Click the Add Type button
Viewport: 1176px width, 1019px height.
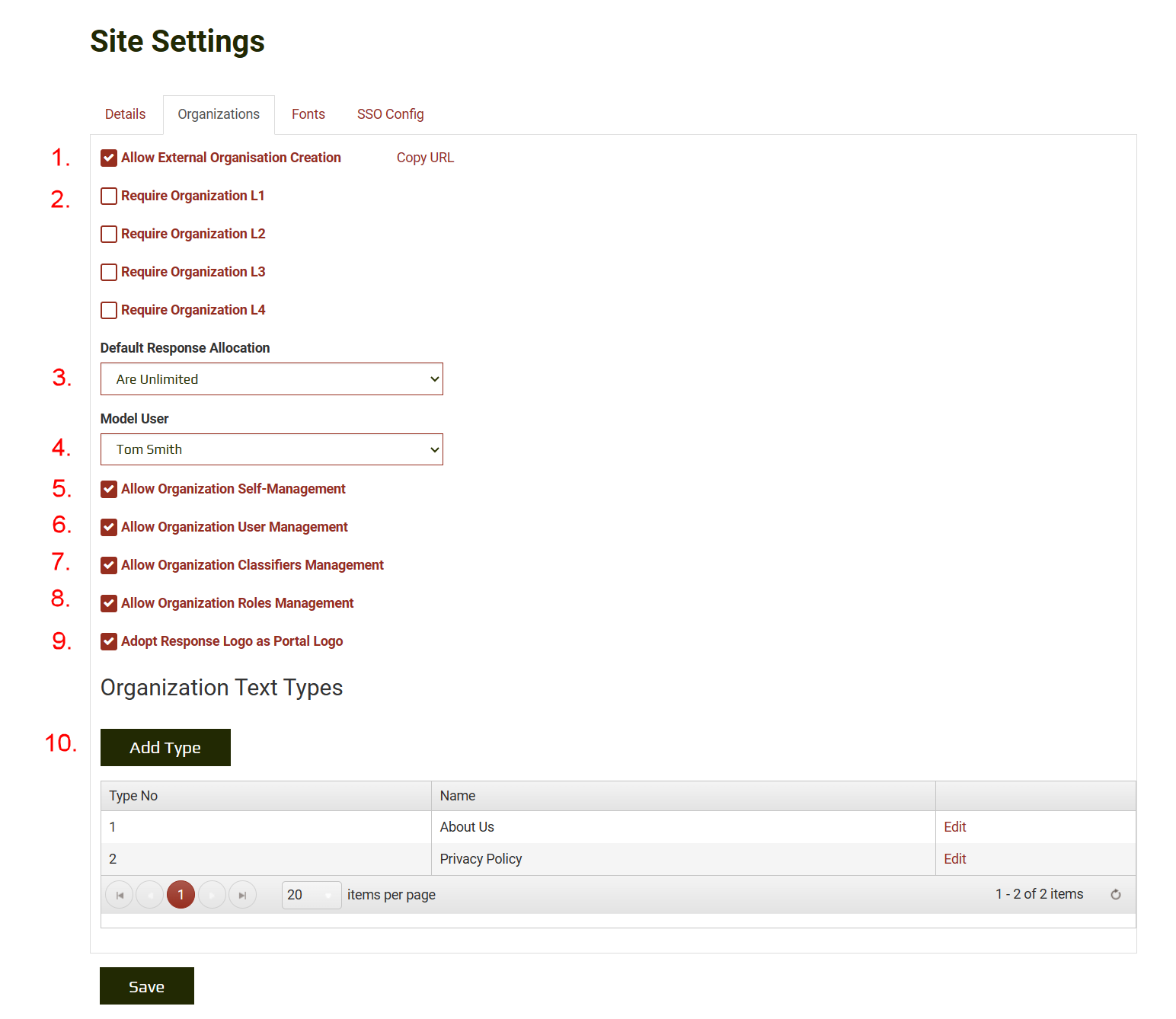165,748
